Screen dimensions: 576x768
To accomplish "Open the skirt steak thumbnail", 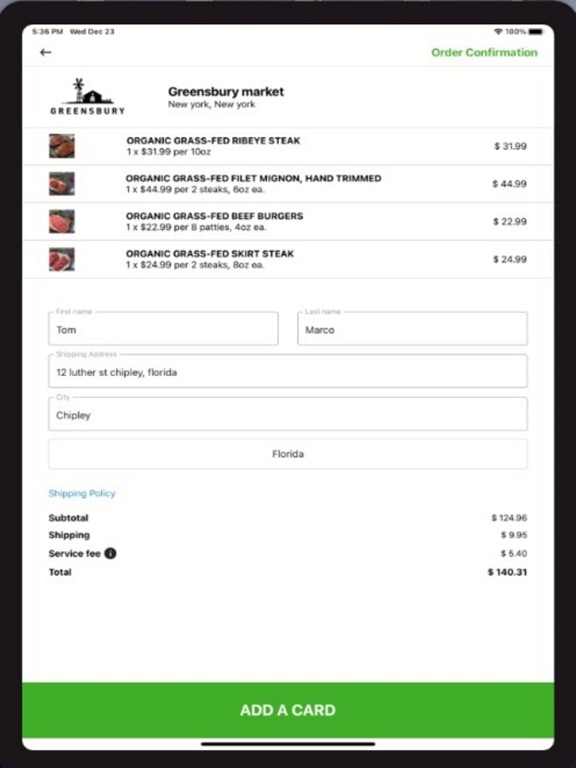I will point(62,259).
